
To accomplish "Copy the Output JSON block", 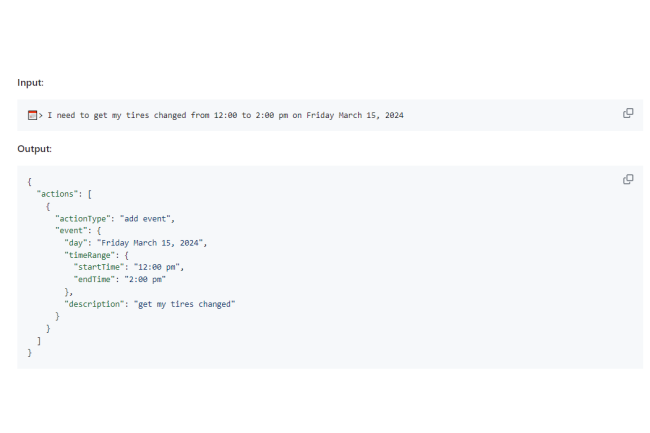I will tap(628, 179).
